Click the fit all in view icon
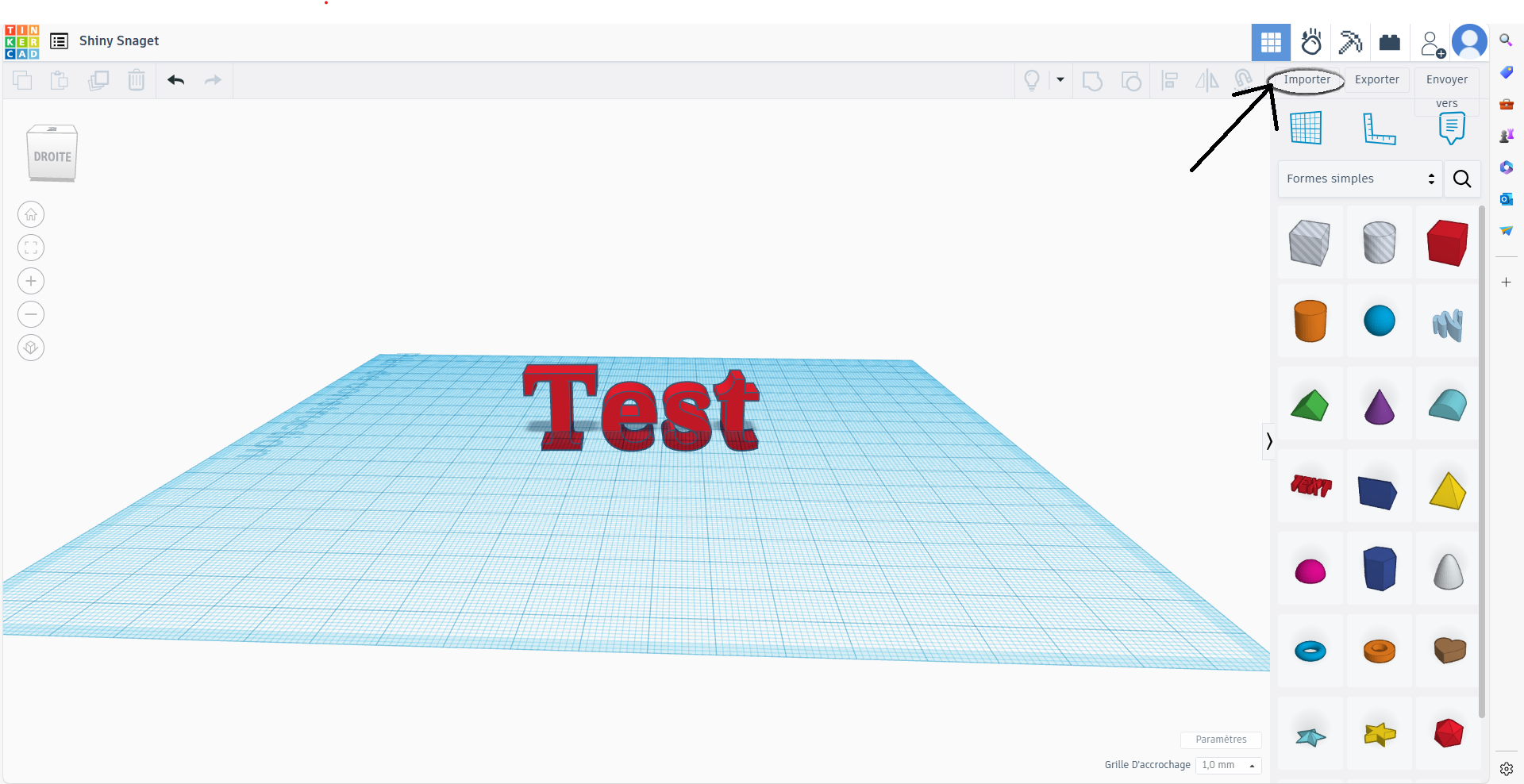Image resolution: width=1524 pixels, height=784 pixels. [x=31, y=248]
